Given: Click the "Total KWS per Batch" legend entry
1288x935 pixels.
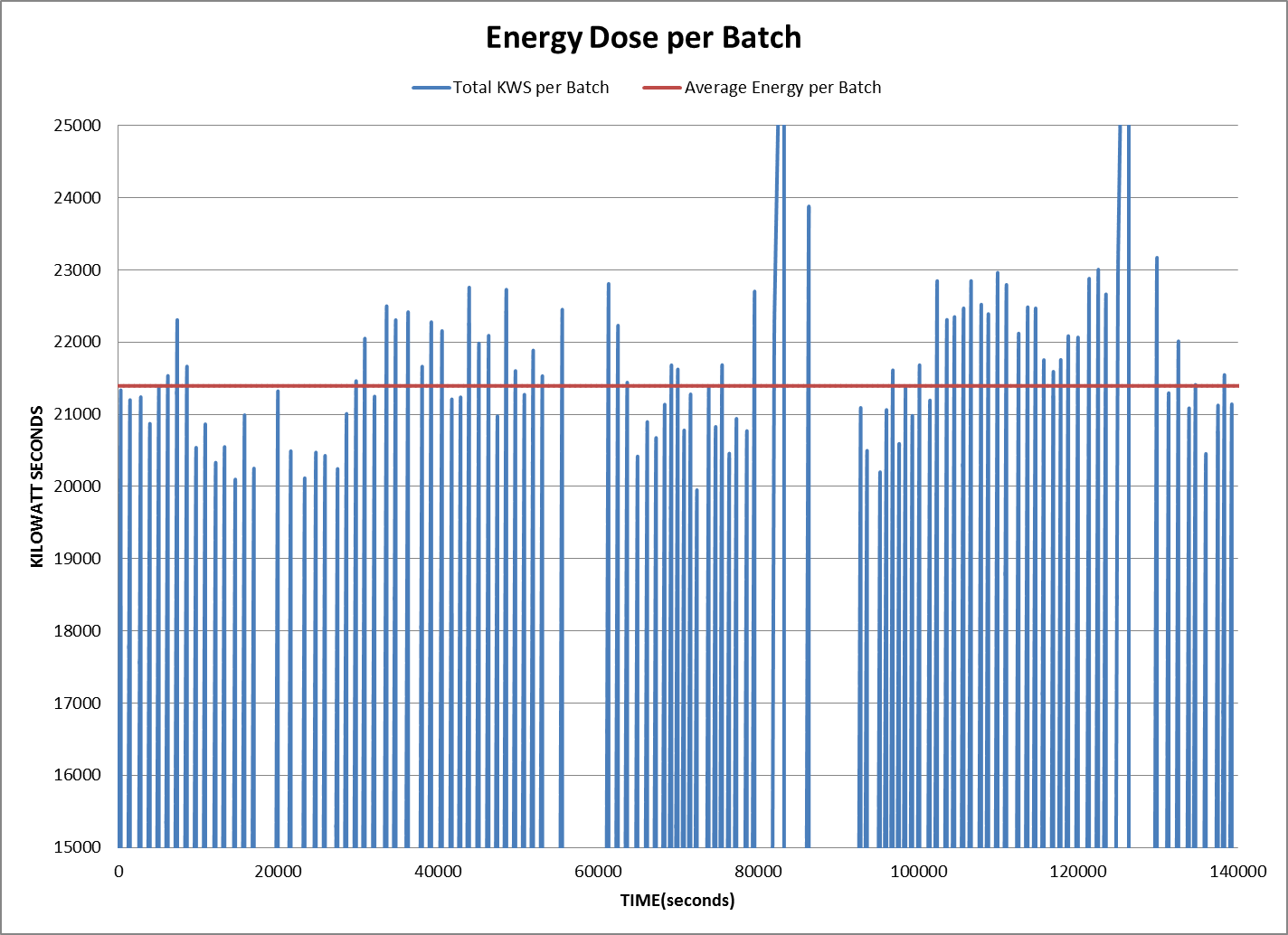Looking at the screenshot, I should (511, 88).
